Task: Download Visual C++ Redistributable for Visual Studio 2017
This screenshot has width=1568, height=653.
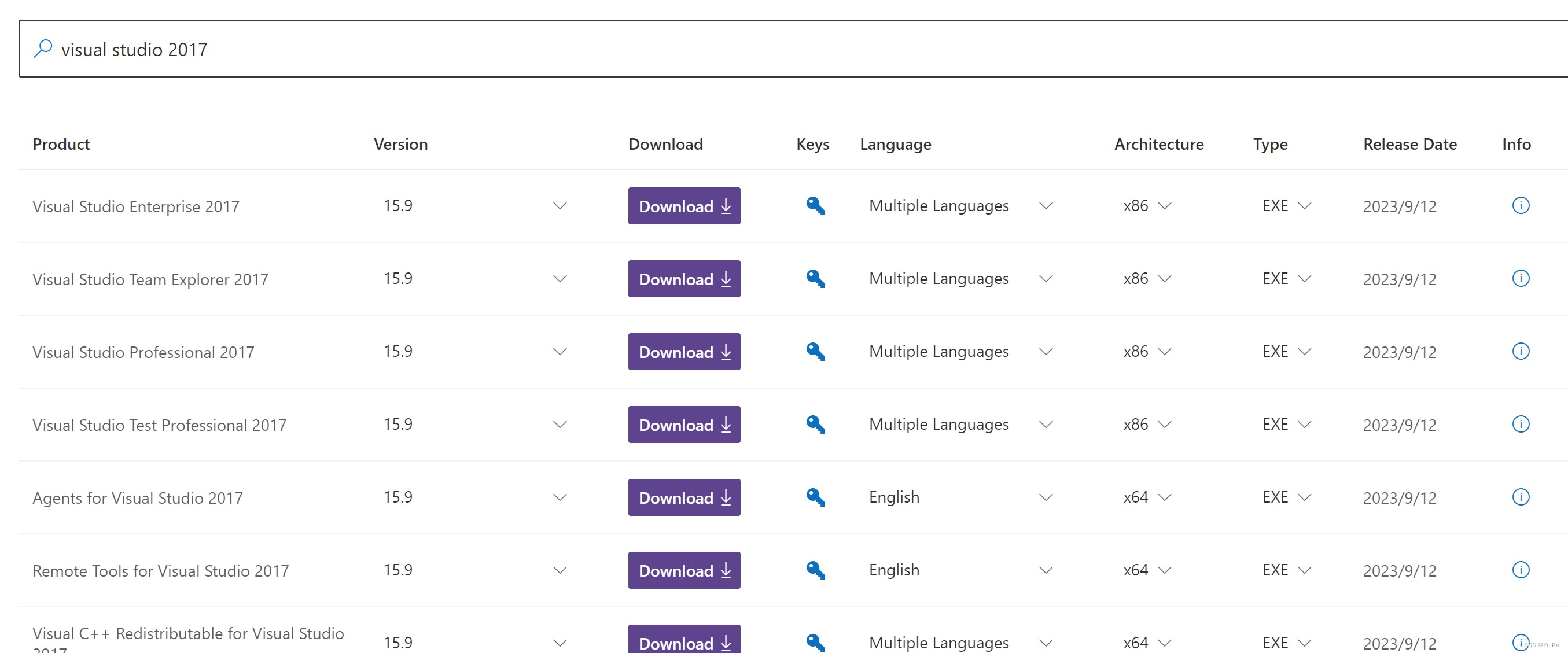Action: point(683,641)
